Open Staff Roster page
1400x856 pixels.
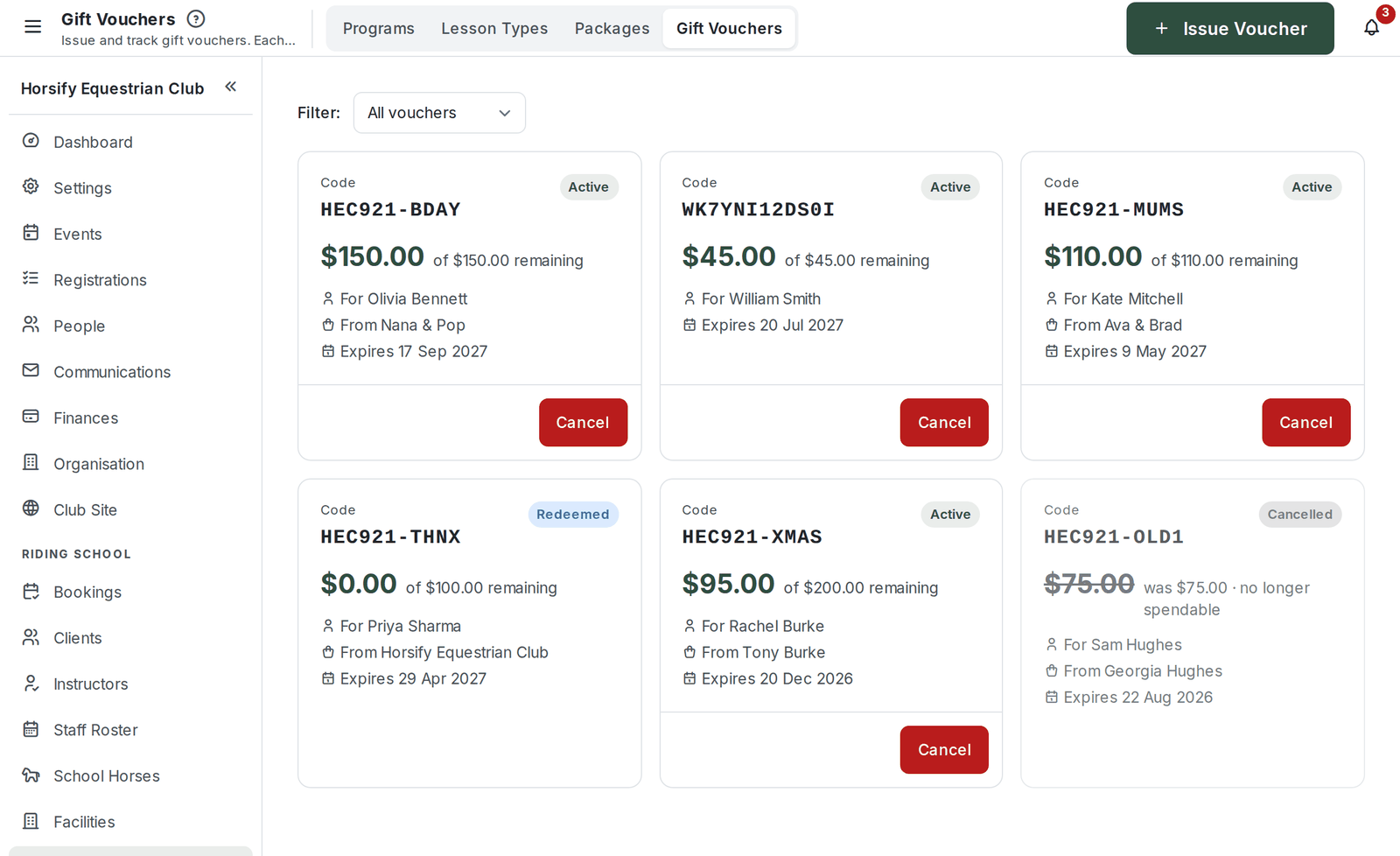pyautogui.click(x=130, y=730)
